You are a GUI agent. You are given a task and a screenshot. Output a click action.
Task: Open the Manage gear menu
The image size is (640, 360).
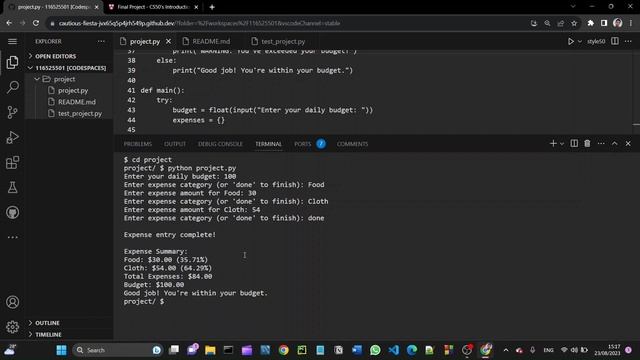tap(13, 327)
